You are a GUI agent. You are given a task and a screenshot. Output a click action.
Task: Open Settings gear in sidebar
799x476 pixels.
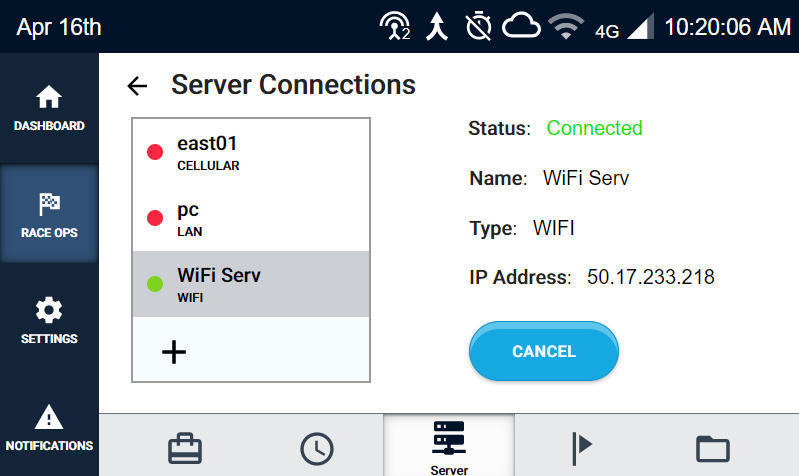49,320
